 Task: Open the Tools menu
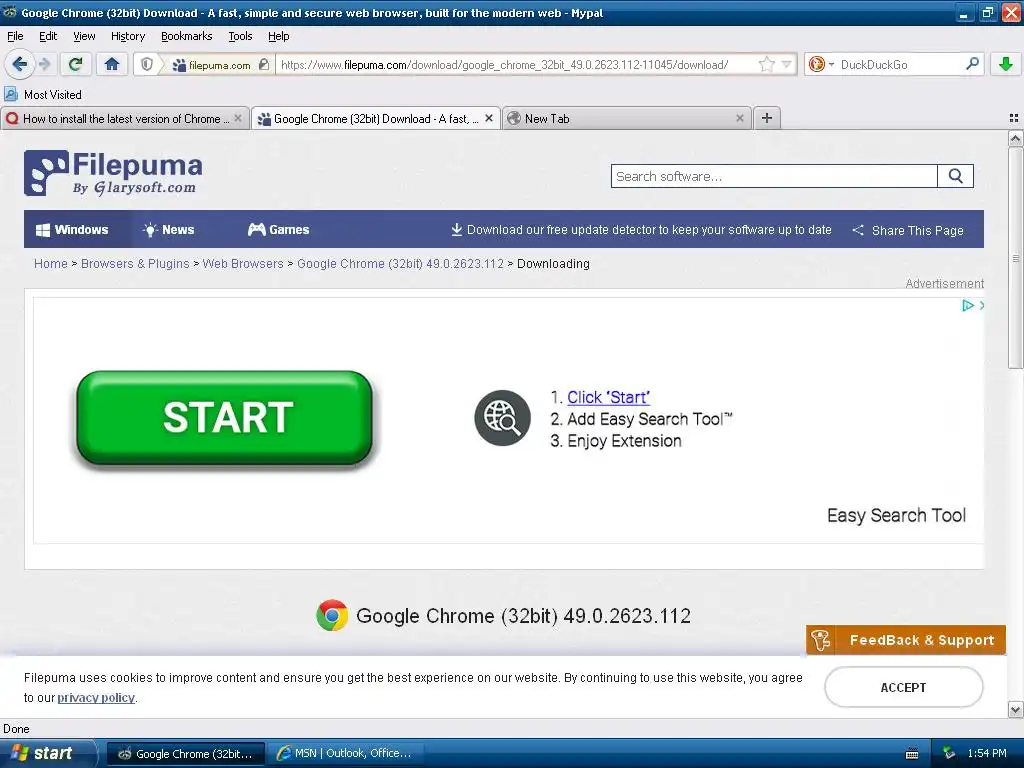(x=240, y=36)
